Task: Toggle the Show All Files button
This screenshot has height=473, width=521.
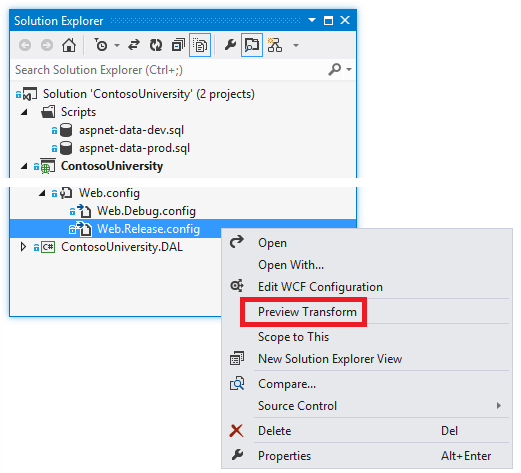Action: (x=200, y=45)
